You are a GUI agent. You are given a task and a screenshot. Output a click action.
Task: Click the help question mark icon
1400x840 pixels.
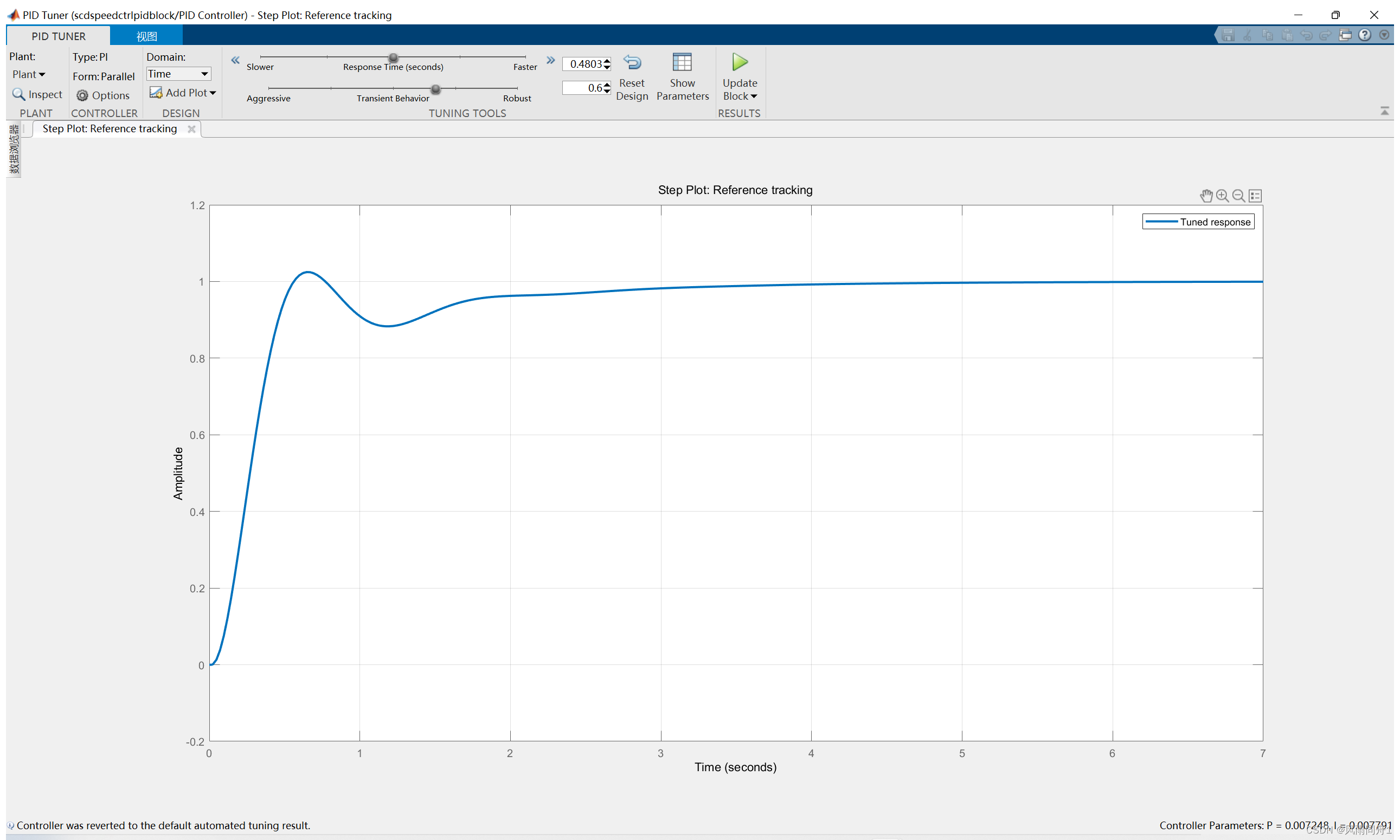coord(1365,35)
